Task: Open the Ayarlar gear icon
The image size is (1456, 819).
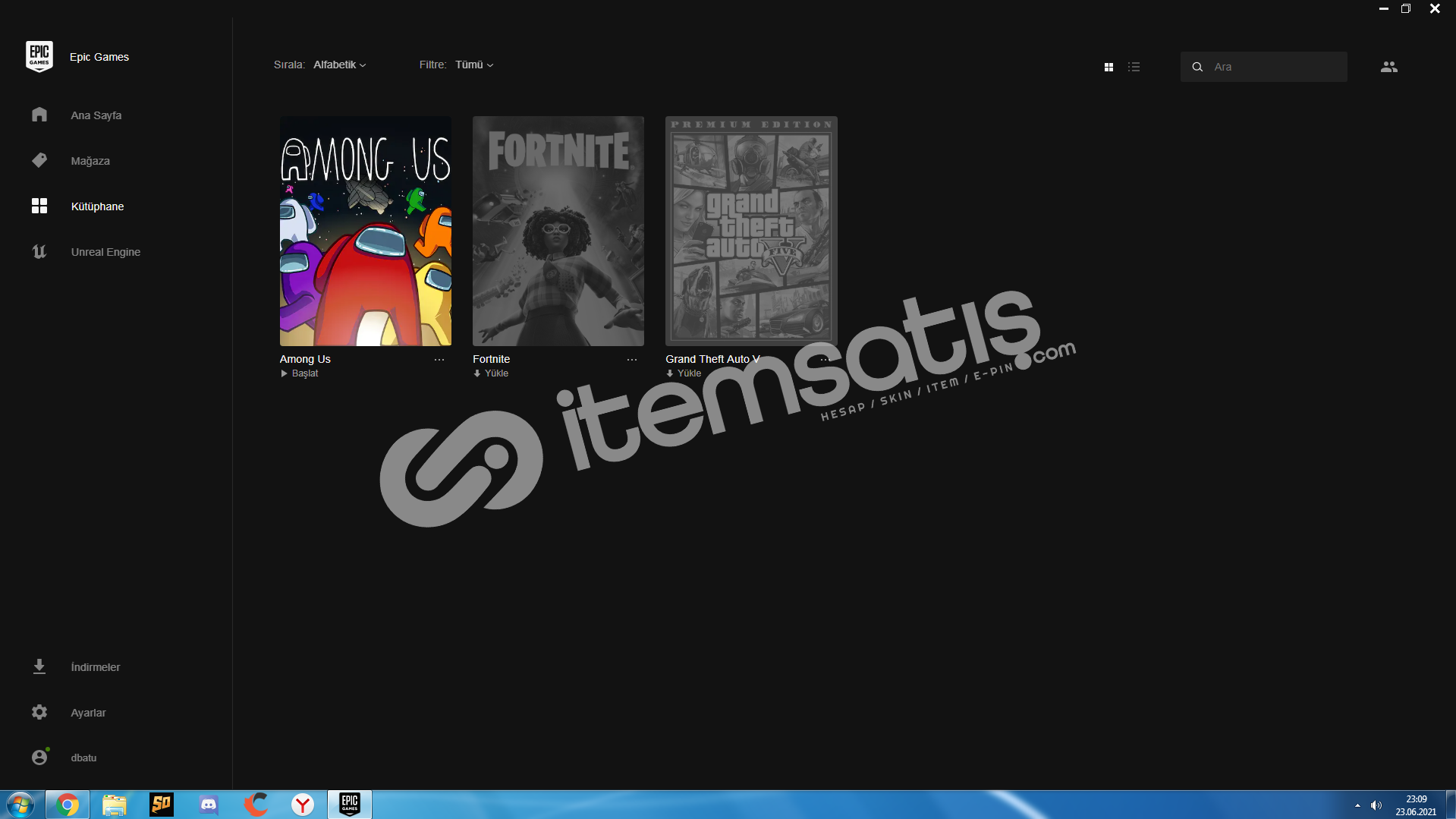Action: pyautogui.click(x=39, y=712)
